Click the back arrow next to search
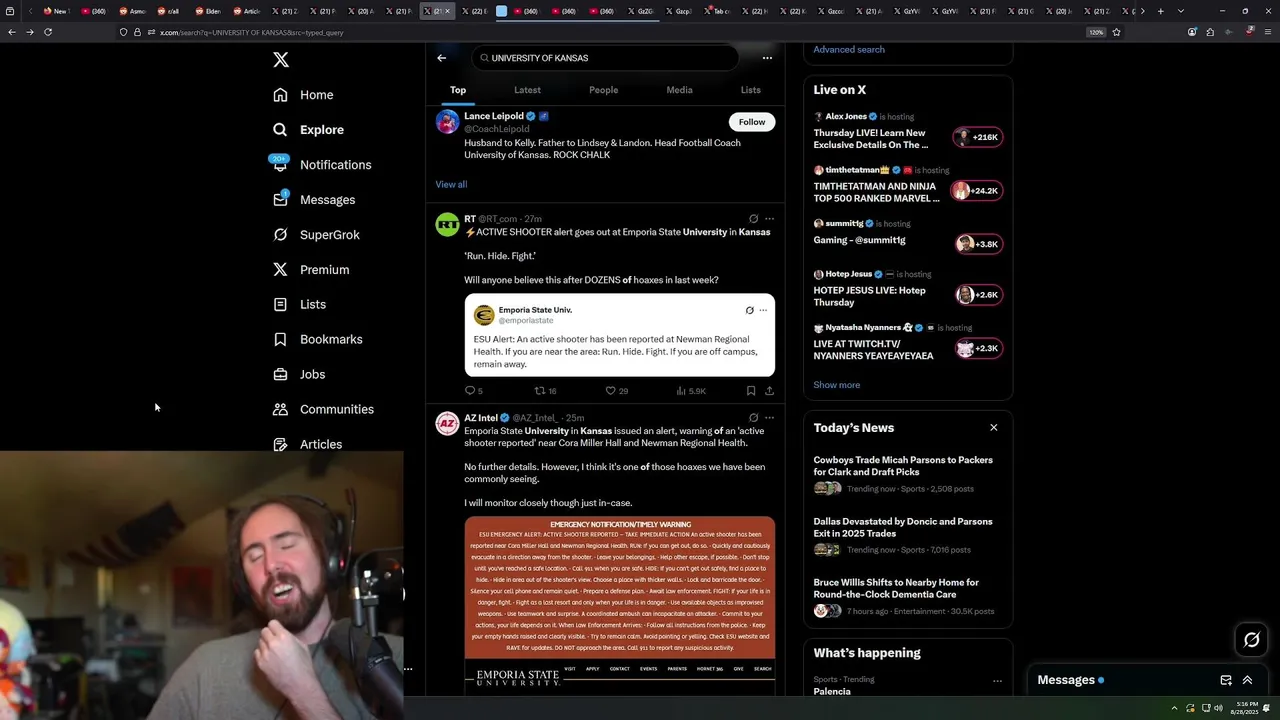This screenshot has height=720, width=1280. [441, 58]
